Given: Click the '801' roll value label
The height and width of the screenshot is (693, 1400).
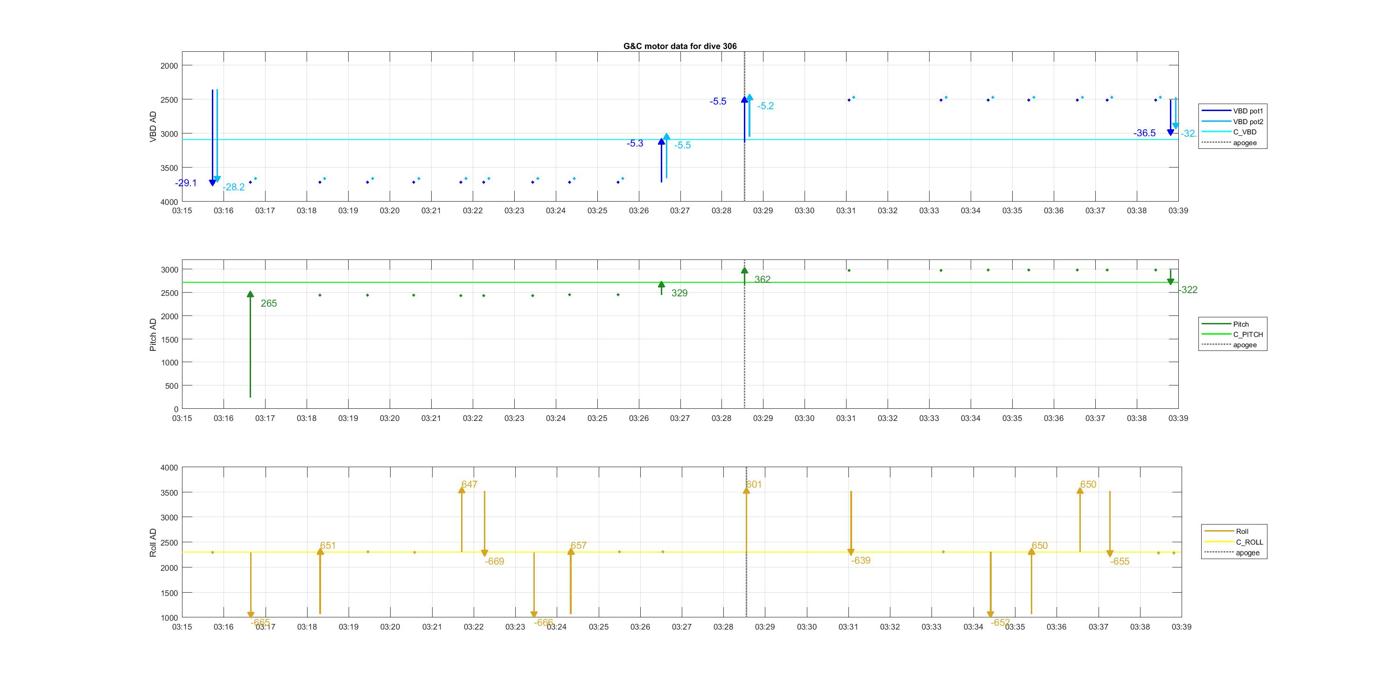Looking at the screenshot, I should [x=754, y=485].
